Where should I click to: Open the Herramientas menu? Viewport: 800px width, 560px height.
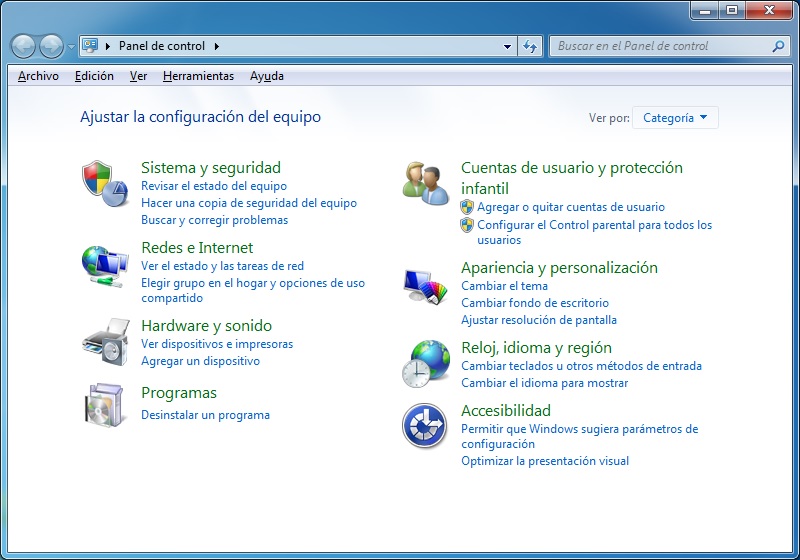[x=198, y=76]
